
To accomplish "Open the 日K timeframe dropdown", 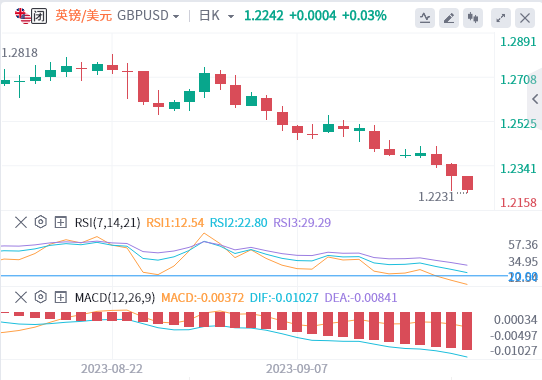I will 216,16.
